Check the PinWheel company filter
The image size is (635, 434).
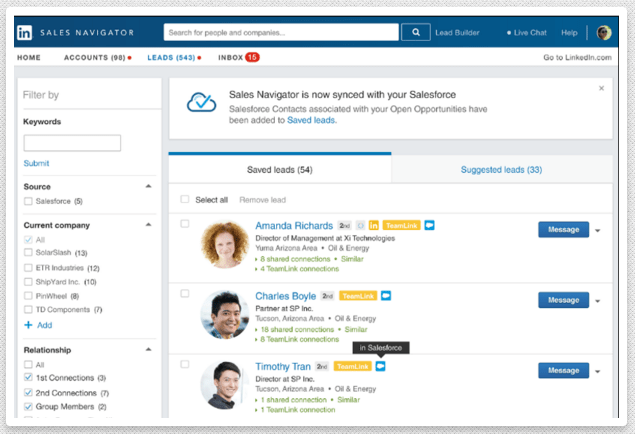[x=28, y=296]
